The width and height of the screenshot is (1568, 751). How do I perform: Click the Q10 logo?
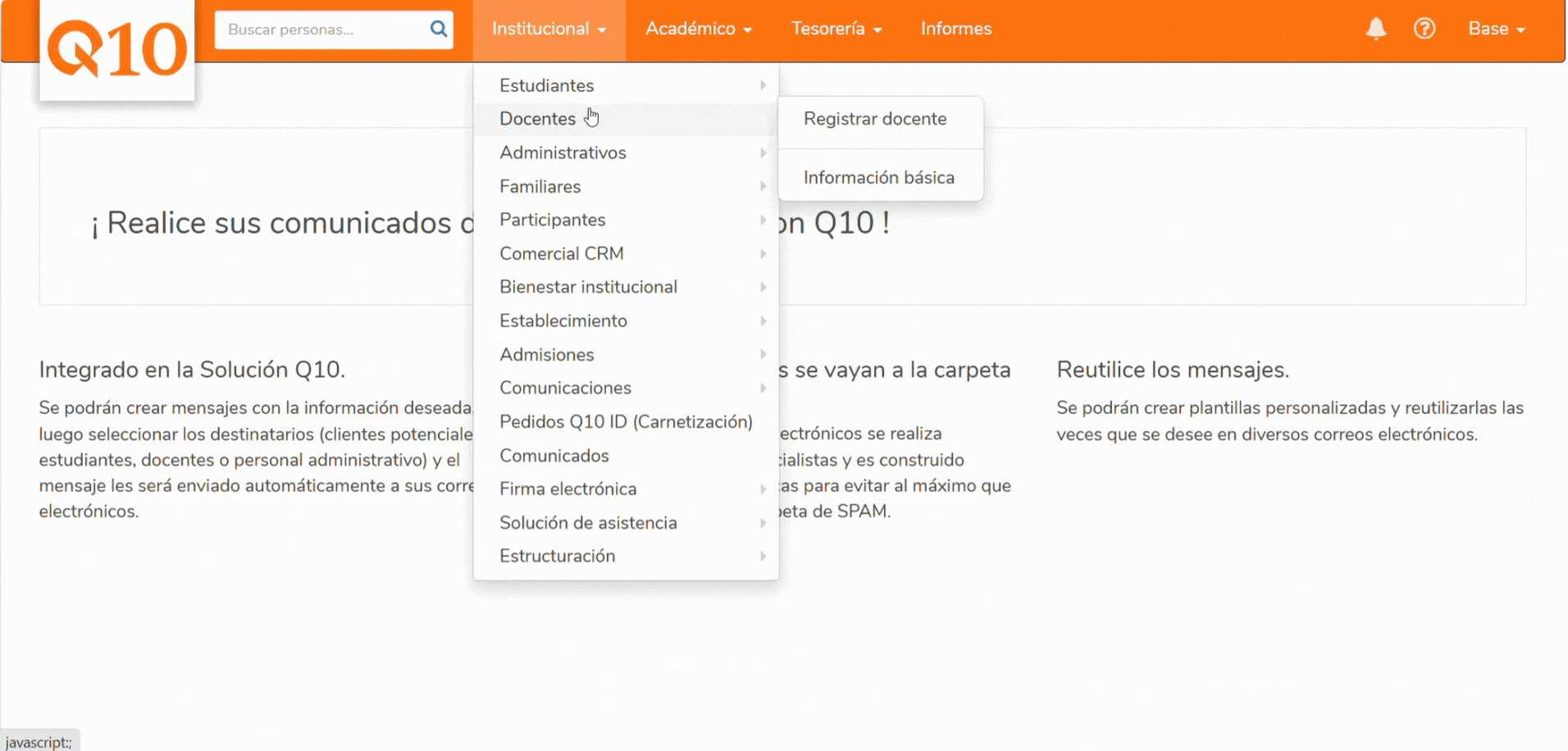(x=117, y=50)
